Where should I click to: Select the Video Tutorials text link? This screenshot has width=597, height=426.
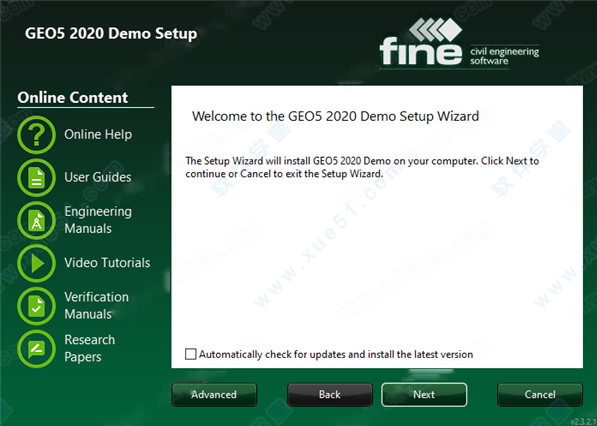tap(107, 263)
